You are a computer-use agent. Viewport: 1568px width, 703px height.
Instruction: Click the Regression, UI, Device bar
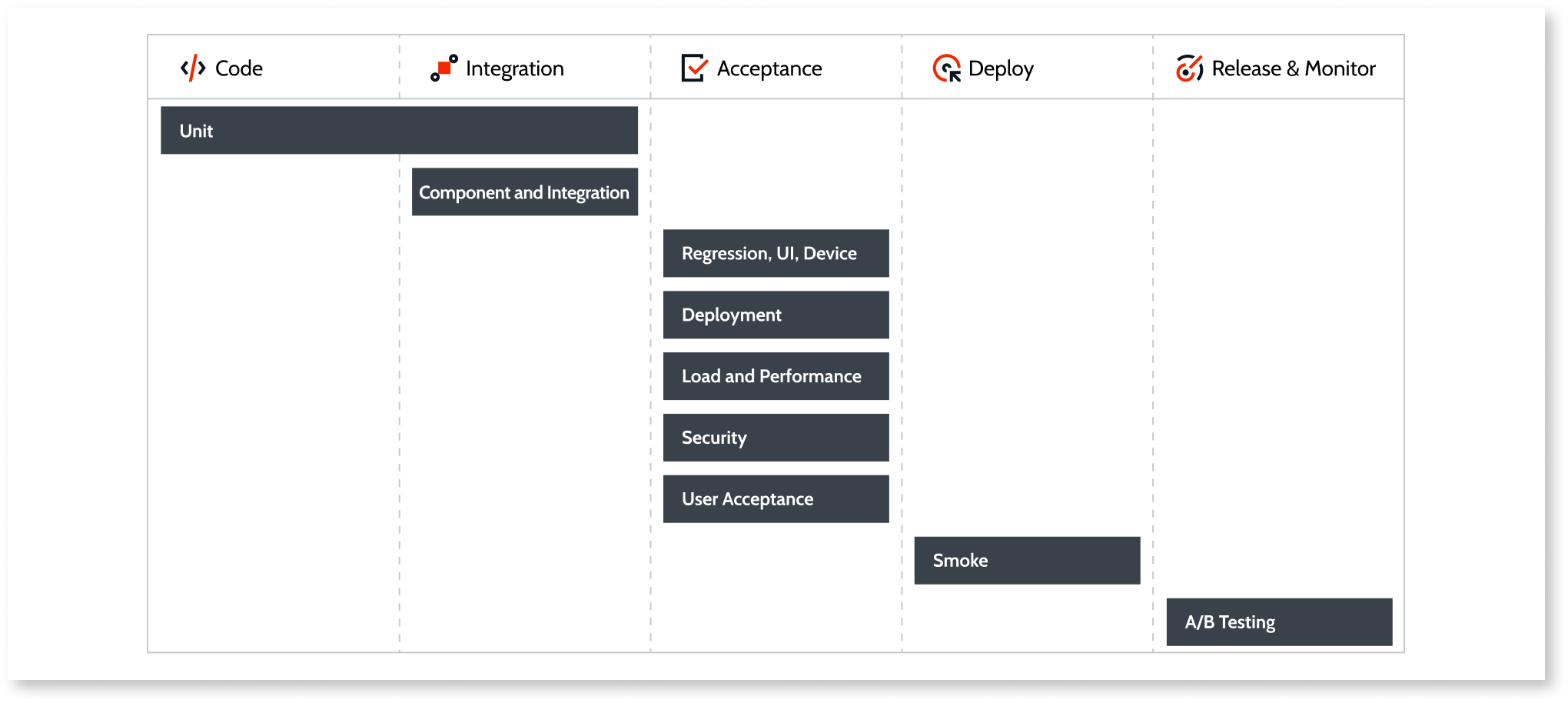[776, 253]
